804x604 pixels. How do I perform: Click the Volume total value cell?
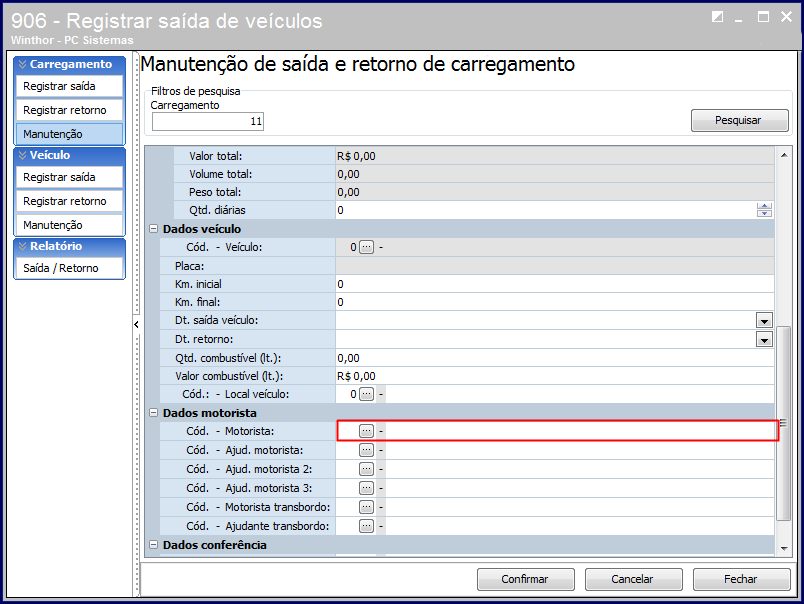554,174
